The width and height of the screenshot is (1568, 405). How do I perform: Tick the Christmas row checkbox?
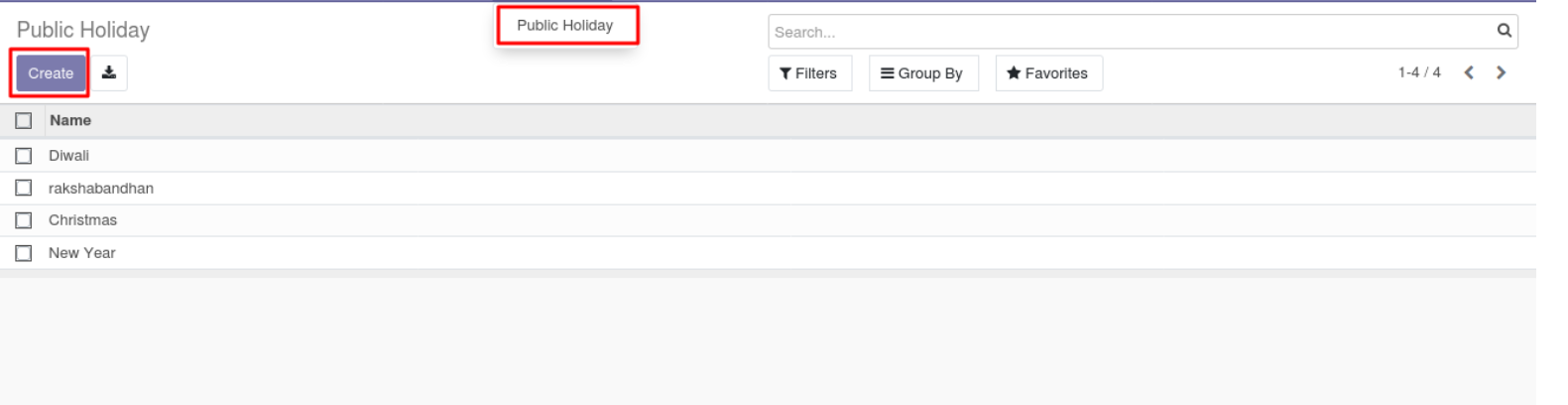24,220
